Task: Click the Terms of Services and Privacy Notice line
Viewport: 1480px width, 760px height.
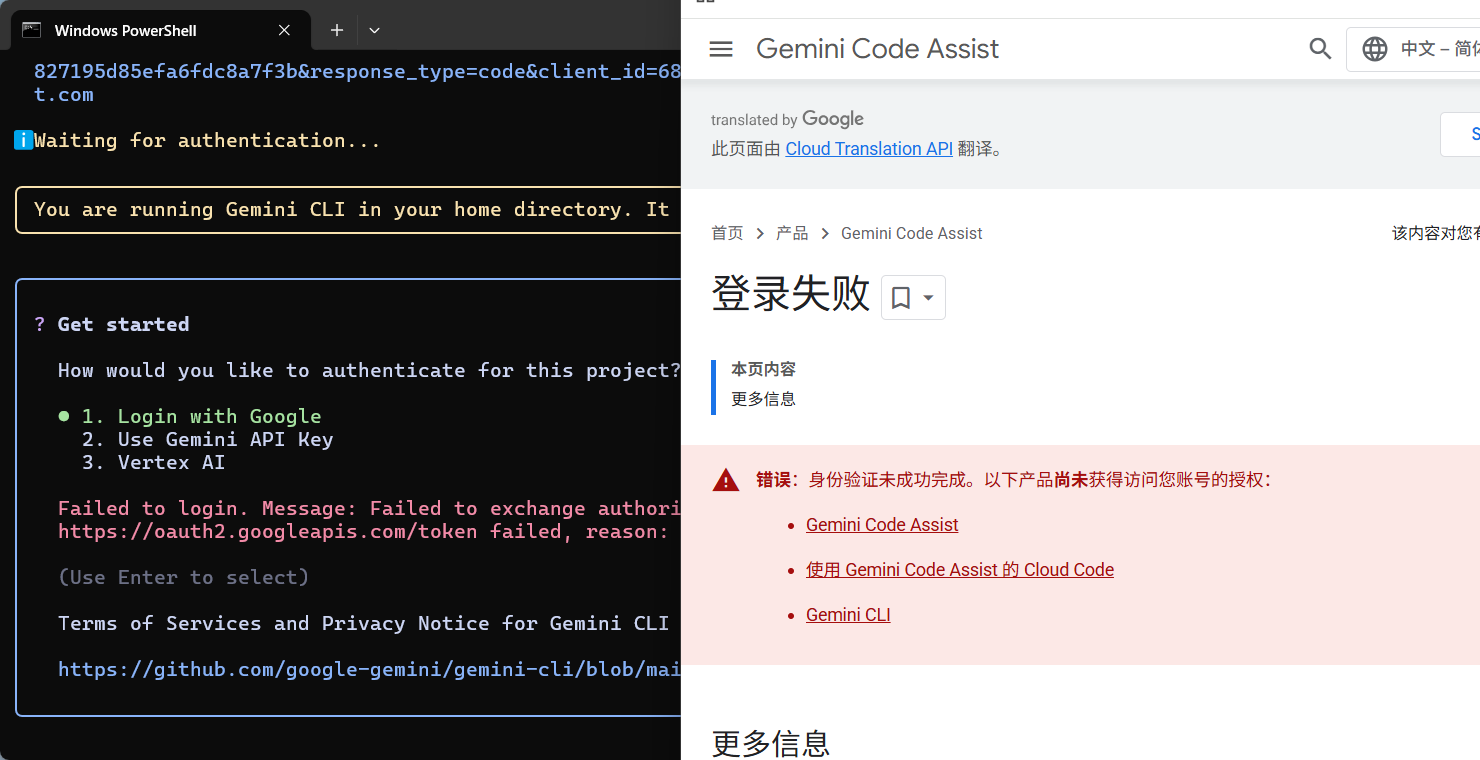Action: coord(363,623)
